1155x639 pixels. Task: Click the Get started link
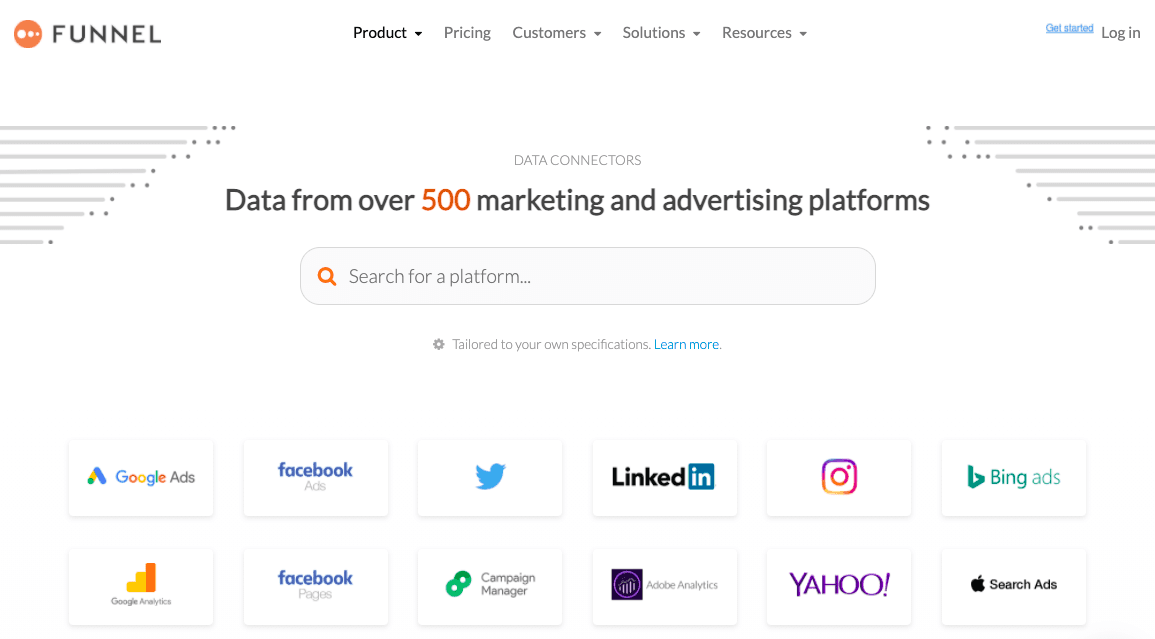click(x=1069, y=27)
